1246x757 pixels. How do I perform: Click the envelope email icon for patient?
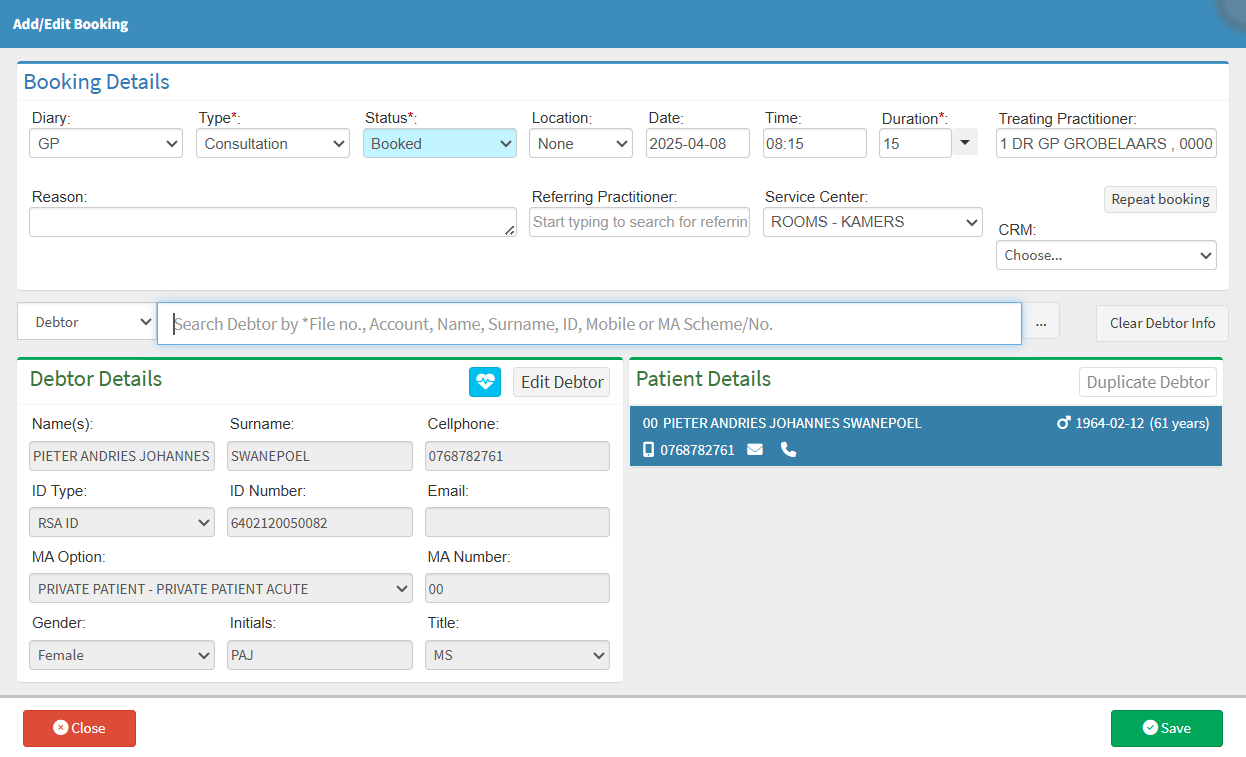click(x=755, y=450)
